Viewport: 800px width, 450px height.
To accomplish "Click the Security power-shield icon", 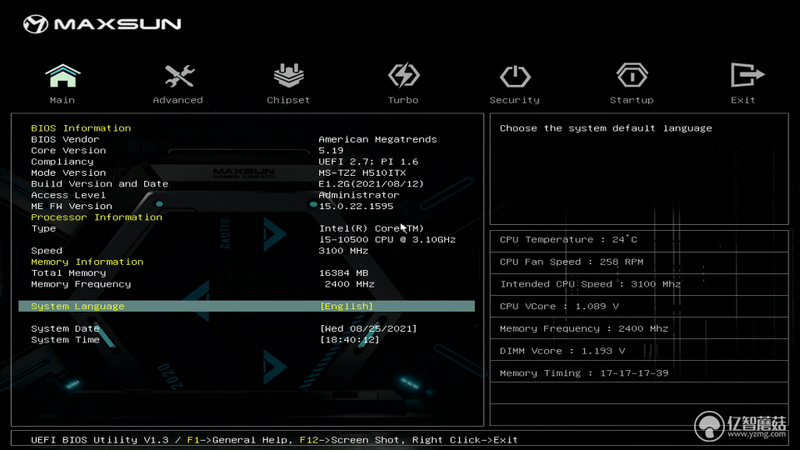I will [515, 77].
